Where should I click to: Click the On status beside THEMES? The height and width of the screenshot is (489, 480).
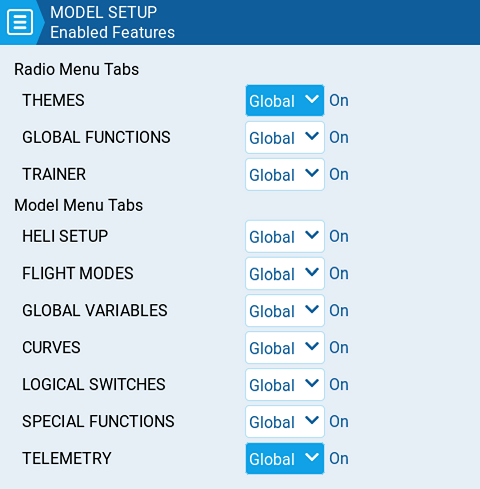(339, 100)
